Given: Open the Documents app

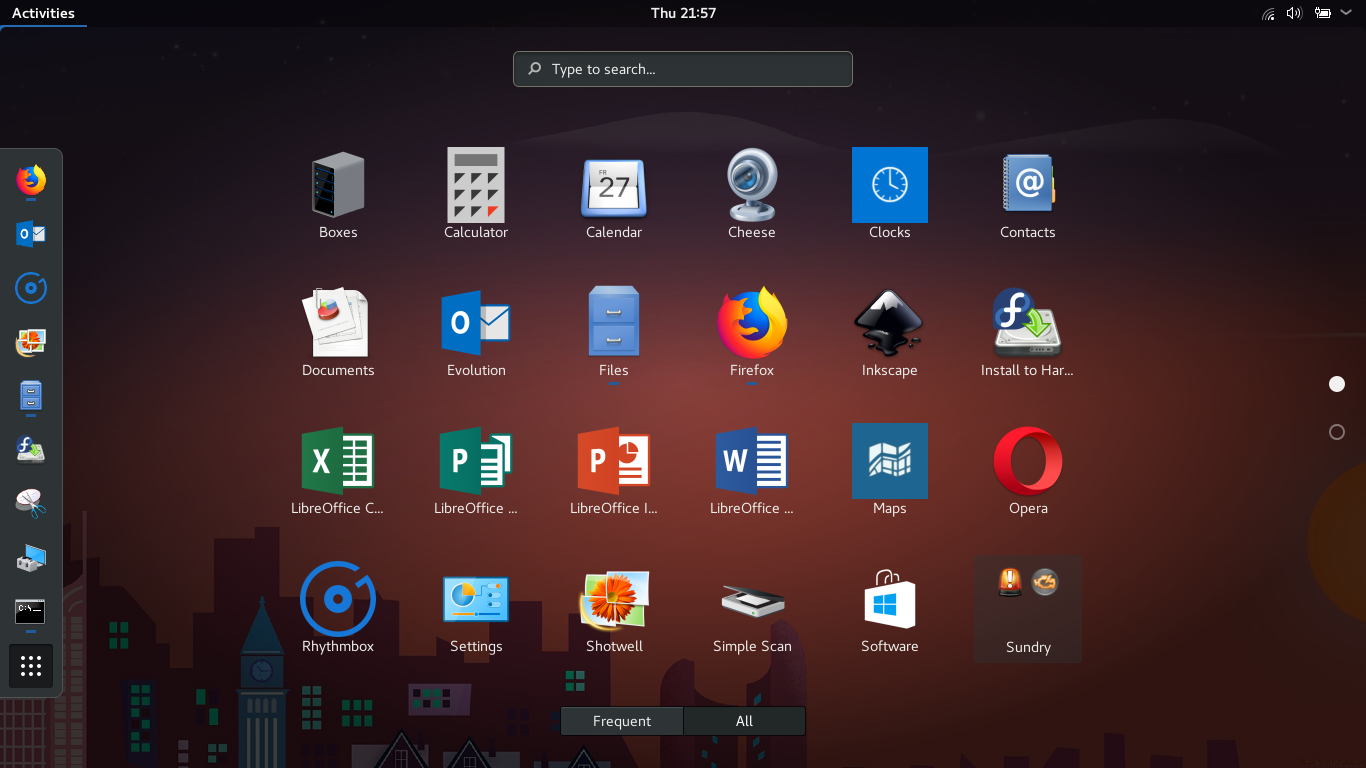Looking at the screenshot, I should pyautogui.click(x=338, y=324).
